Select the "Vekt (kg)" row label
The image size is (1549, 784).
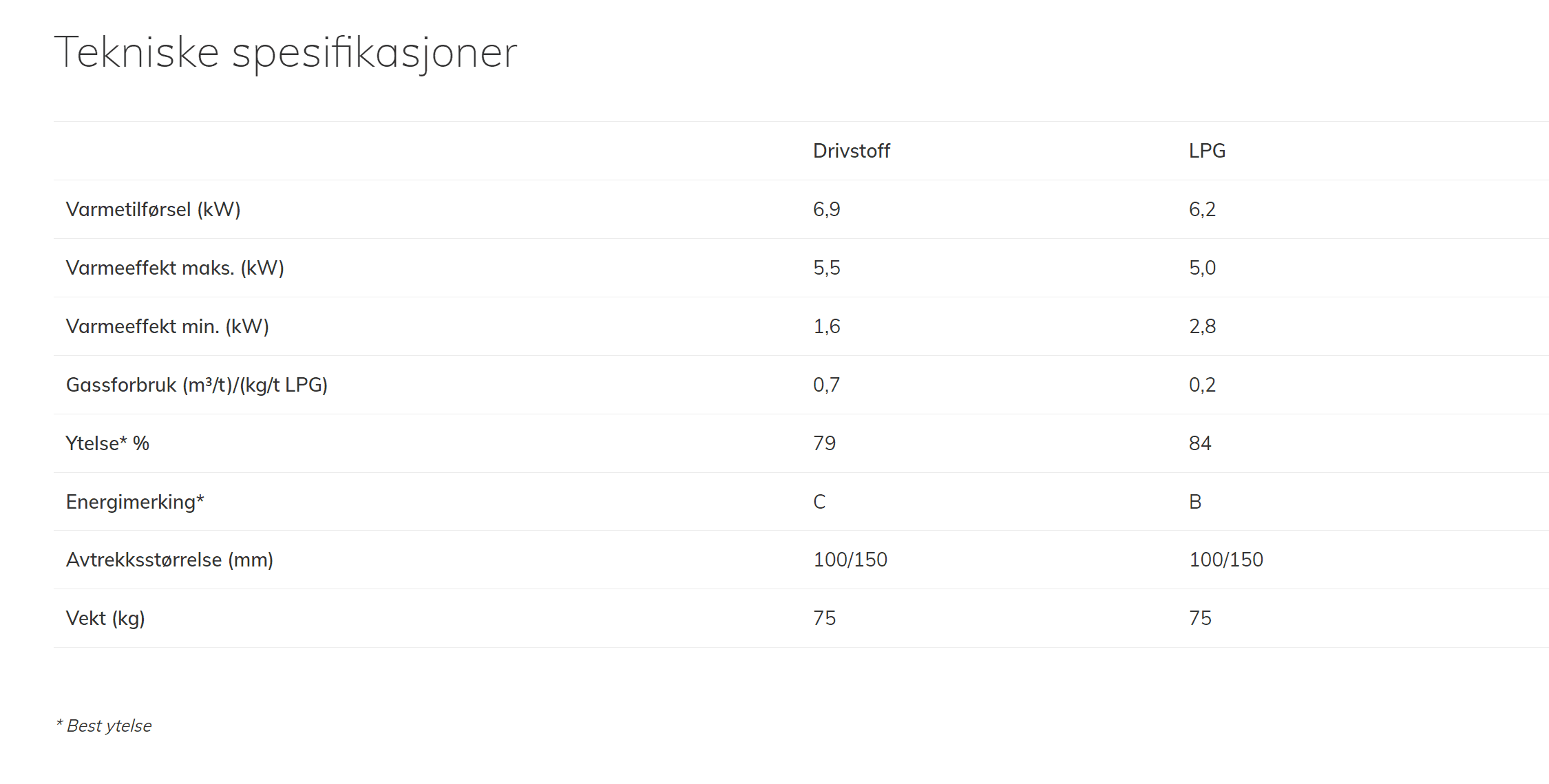(105, 618)
